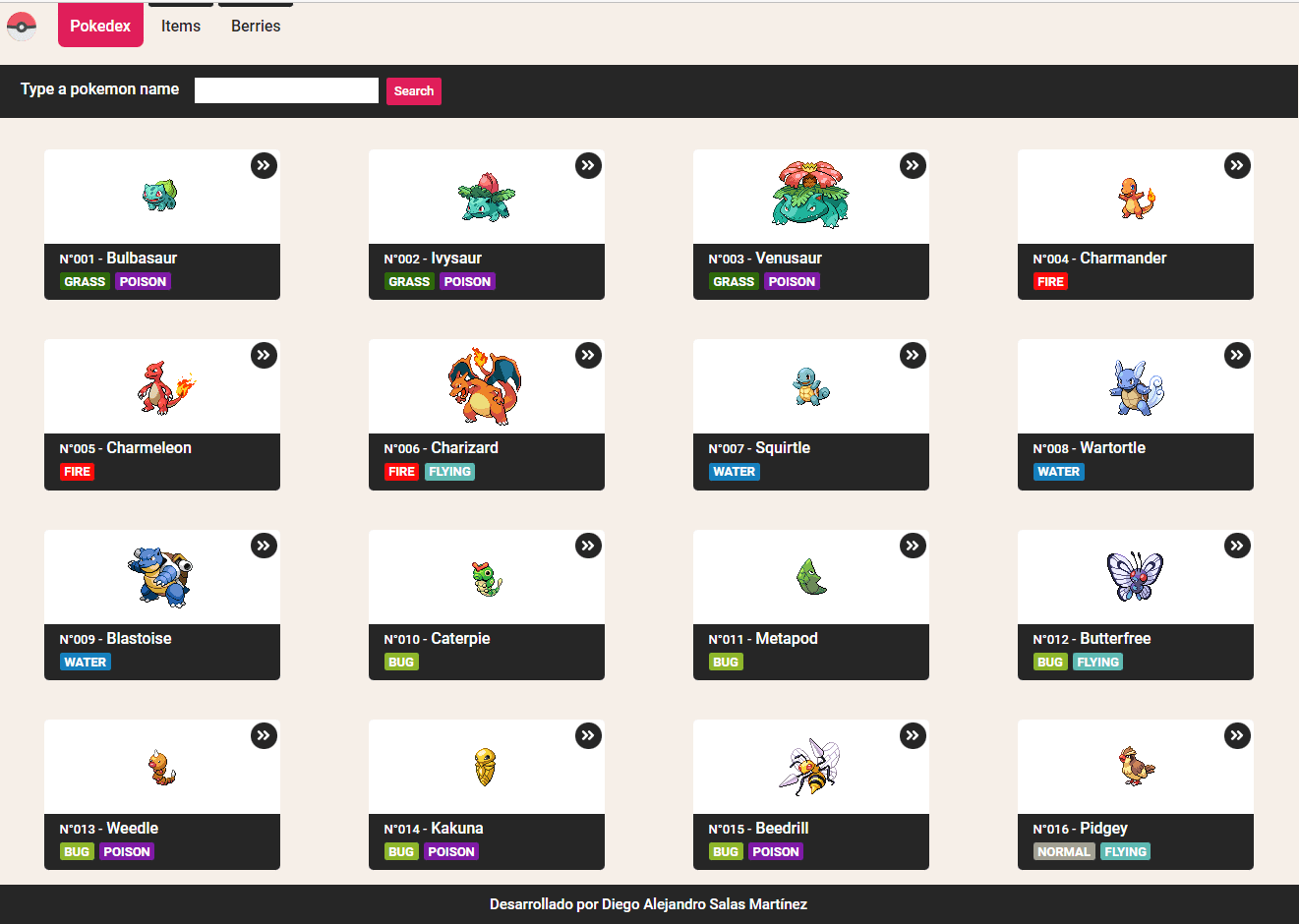This screenshot has height=924, width=1299.
Task: Click the 'Type a pokemon name' label
Action: click(100, 89)
